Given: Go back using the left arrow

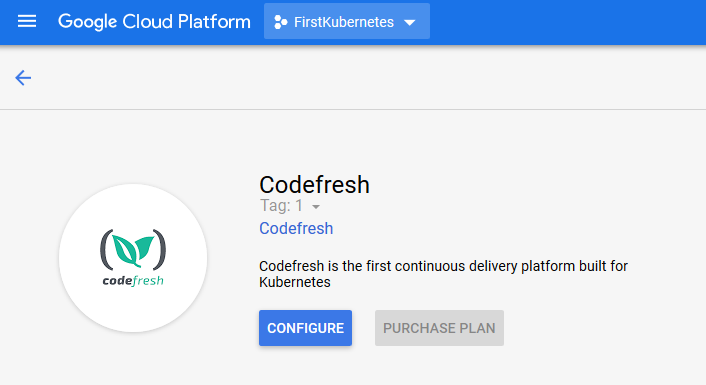Looking at the screenshot, I should tap(23, 78).
